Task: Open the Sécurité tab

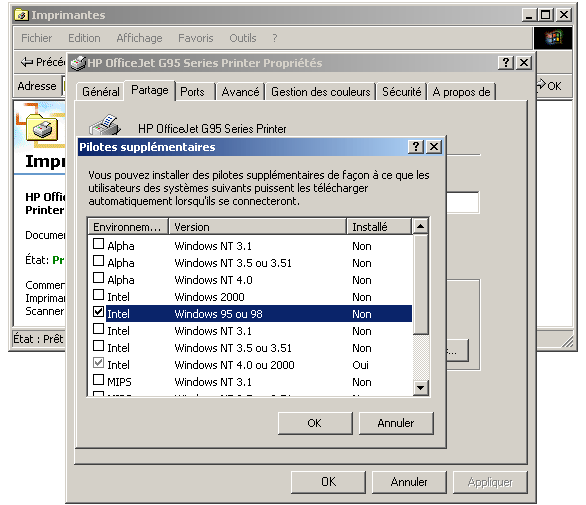Action: [401, 92]
